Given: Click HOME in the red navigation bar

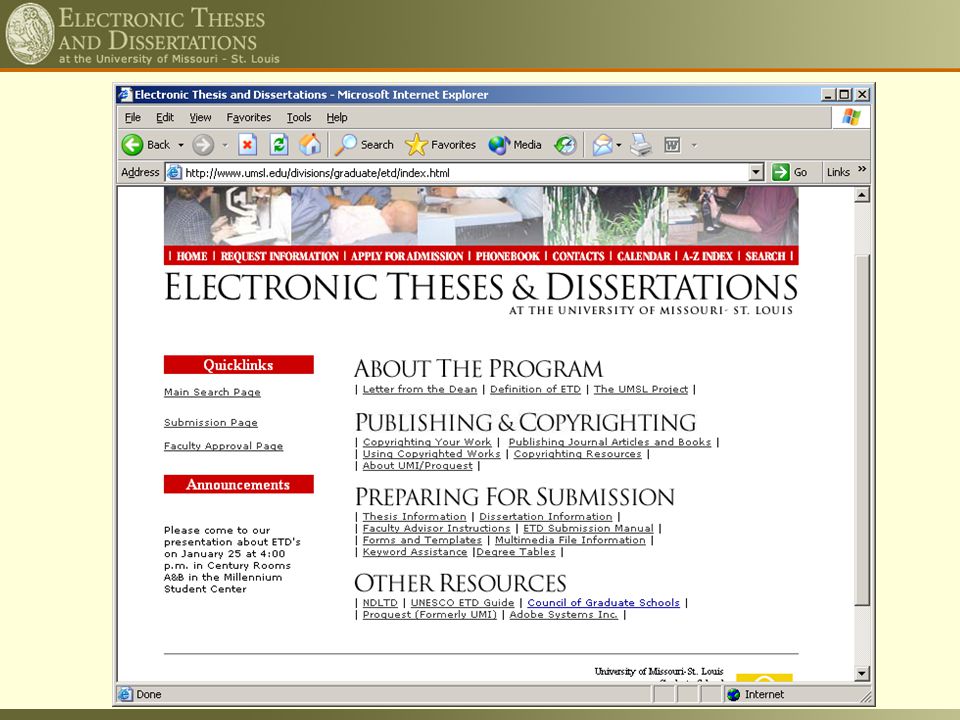Looking at the screenshot, I should point(192,256).
